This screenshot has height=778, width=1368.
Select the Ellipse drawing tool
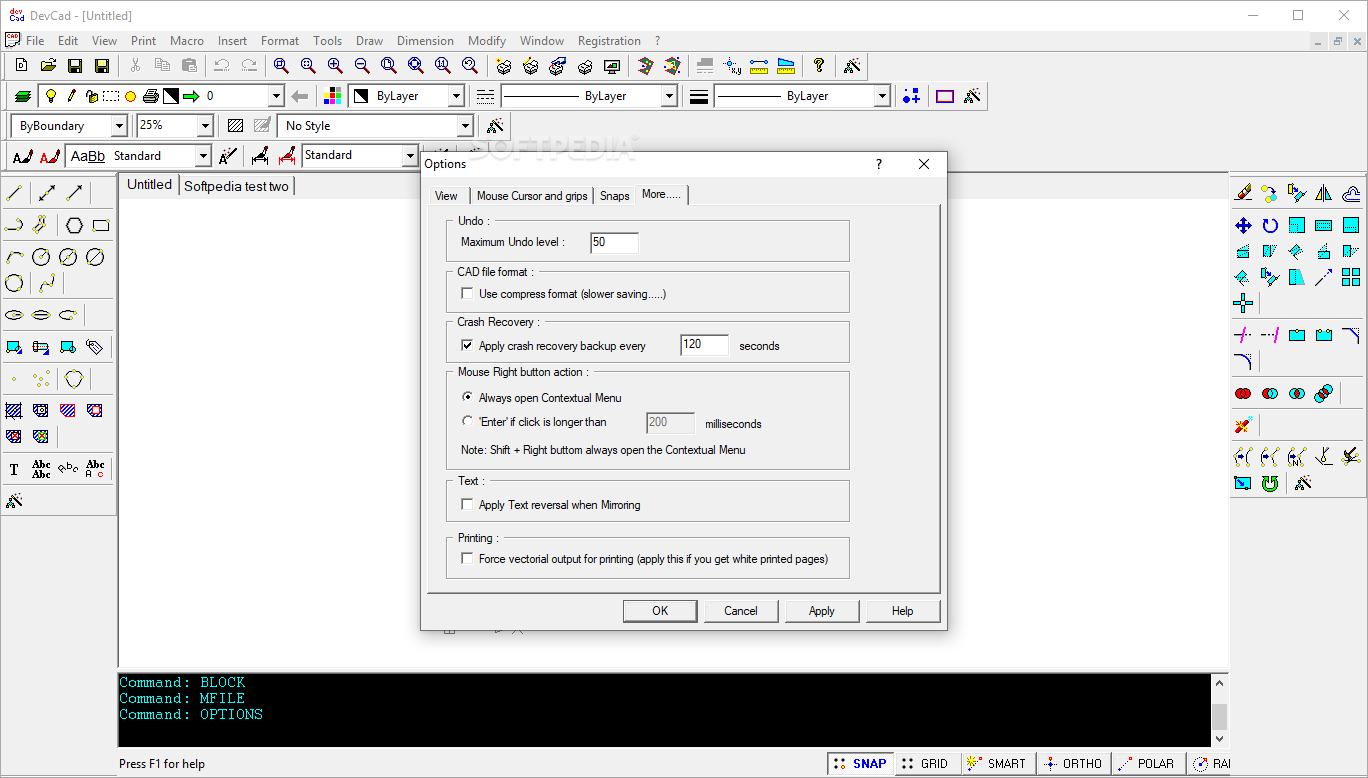tap(14, 314)
